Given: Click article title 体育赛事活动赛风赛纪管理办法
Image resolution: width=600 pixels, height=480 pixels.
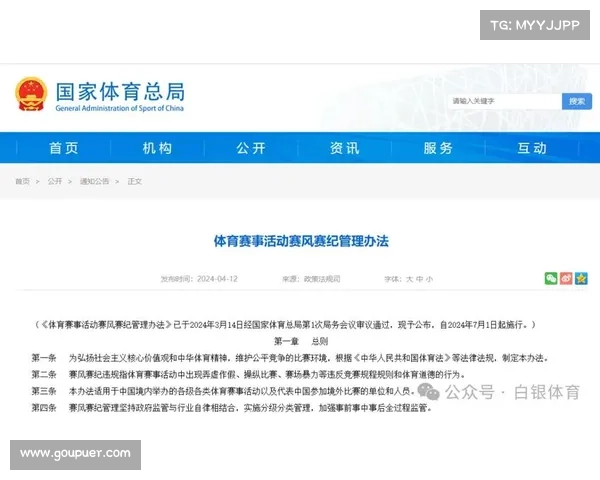Looking at the screenshot, I should (301, 241).
